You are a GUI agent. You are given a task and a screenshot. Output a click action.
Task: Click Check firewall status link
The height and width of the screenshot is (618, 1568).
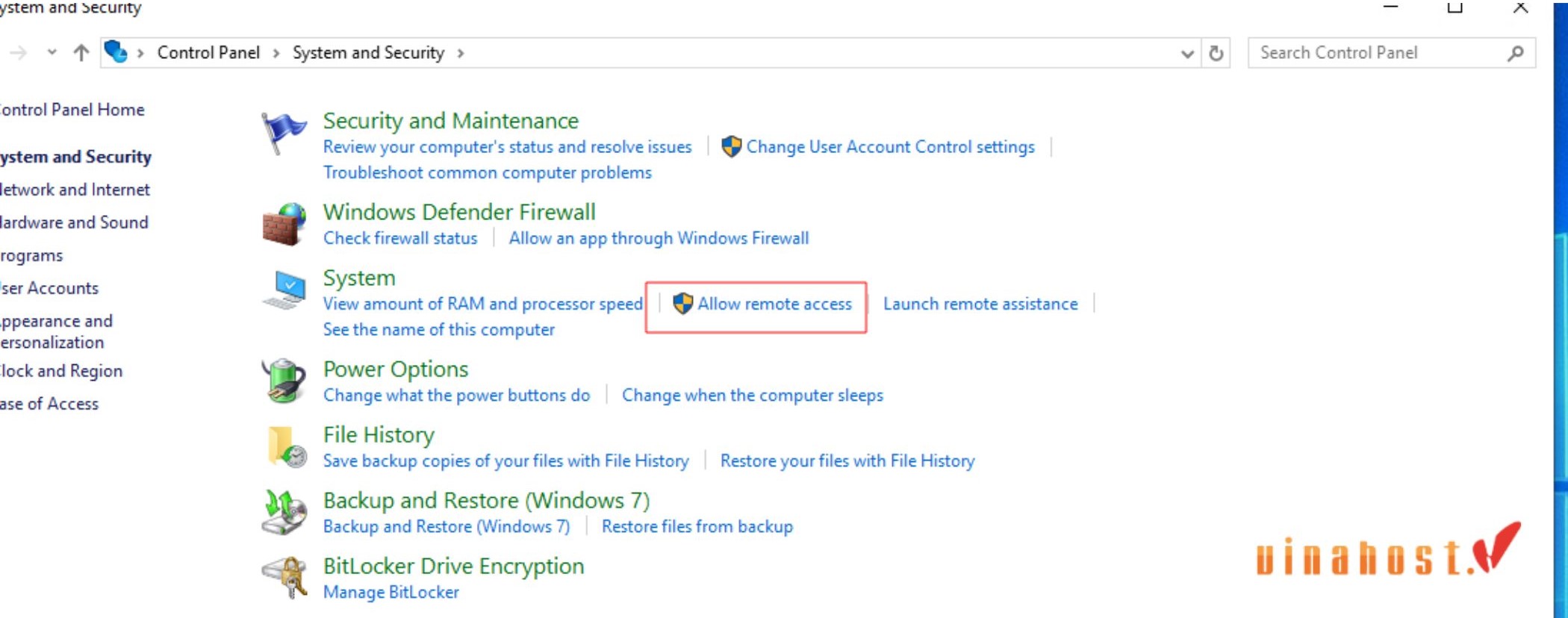pyautogui.click(x=400, y=238)
